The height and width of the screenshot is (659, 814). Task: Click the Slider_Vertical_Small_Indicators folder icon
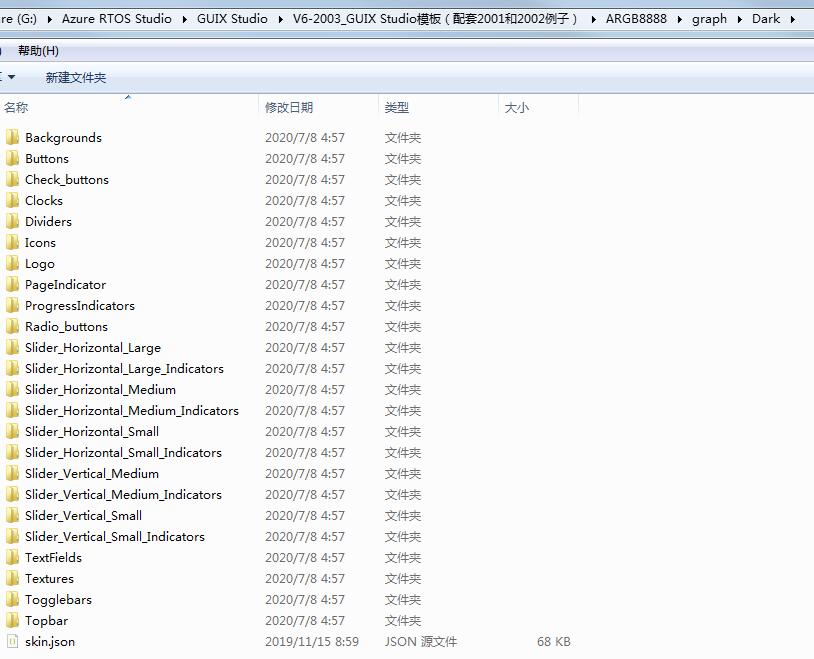tap(12, 536)
